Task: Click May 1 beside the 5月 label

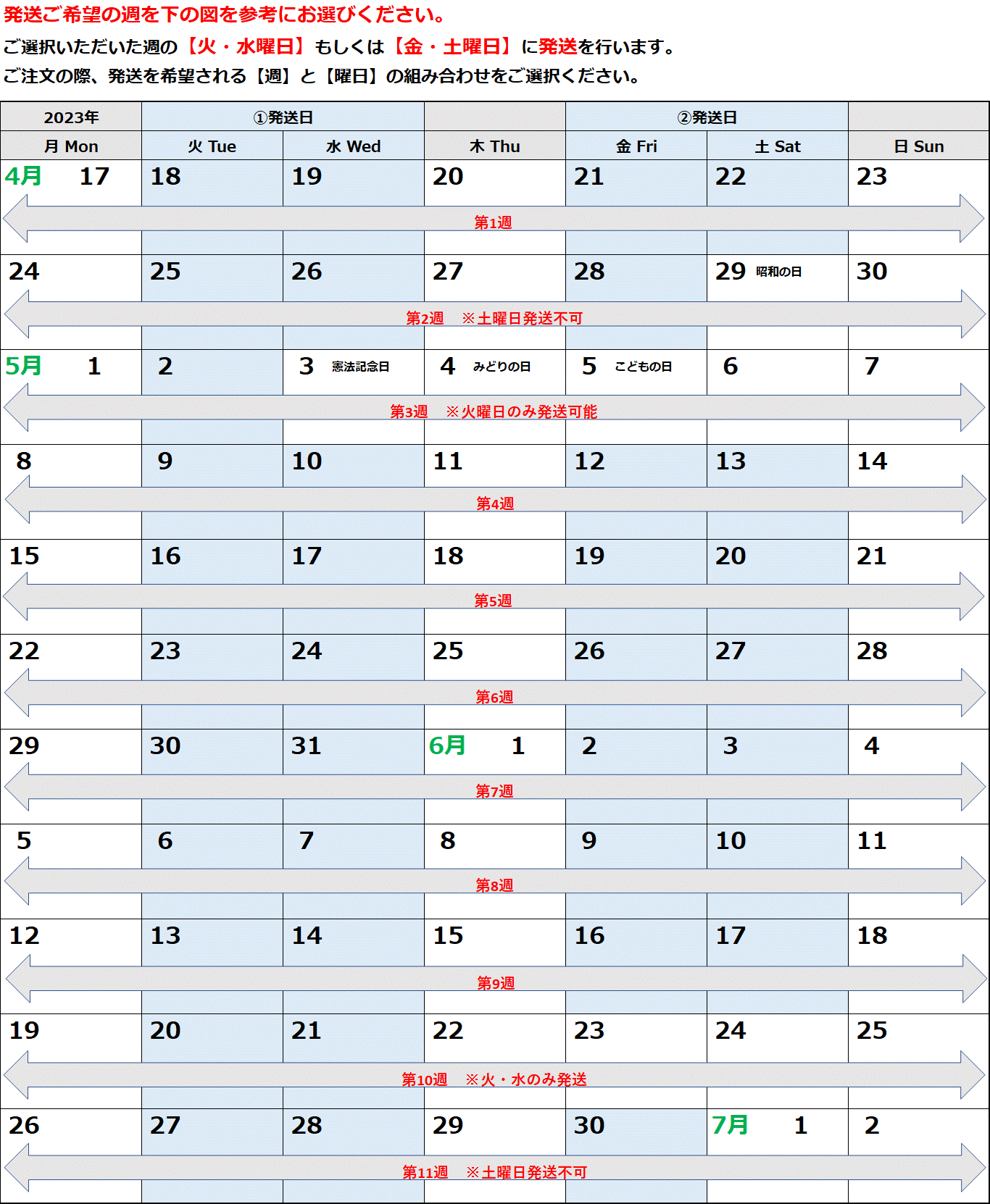Action: 93,366
